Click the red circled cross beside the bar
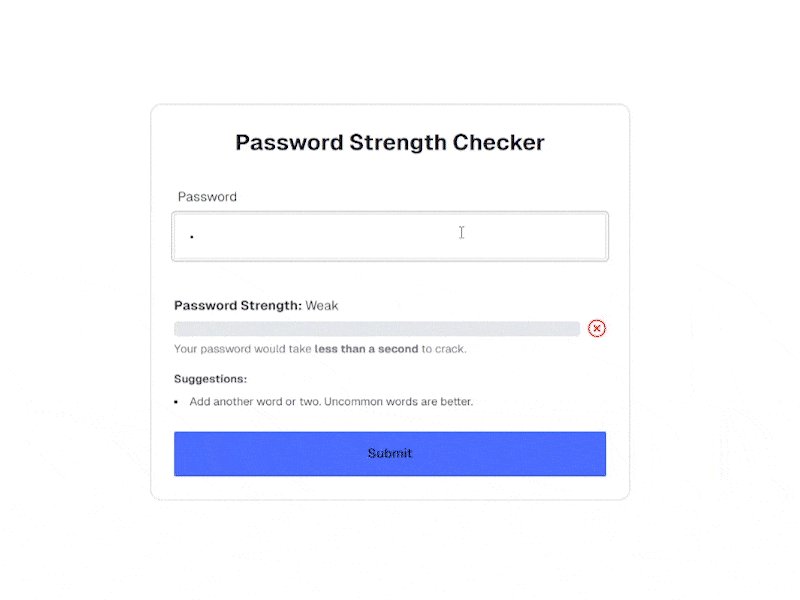This screenshot has width=800, height=600. [597, 328]
